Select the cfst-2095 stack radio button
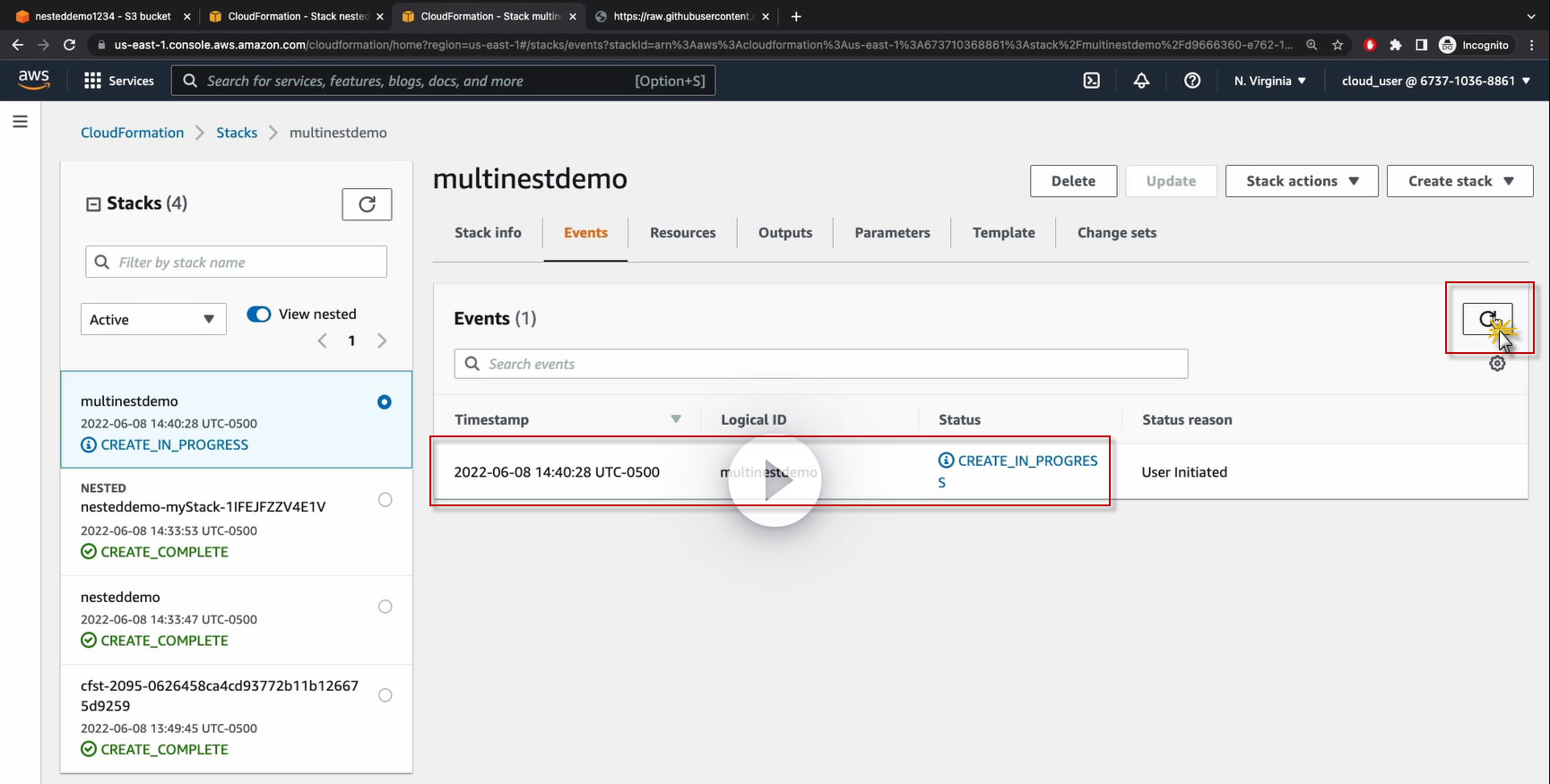This screenshot has width=1550, height=784. click(385, 695)
